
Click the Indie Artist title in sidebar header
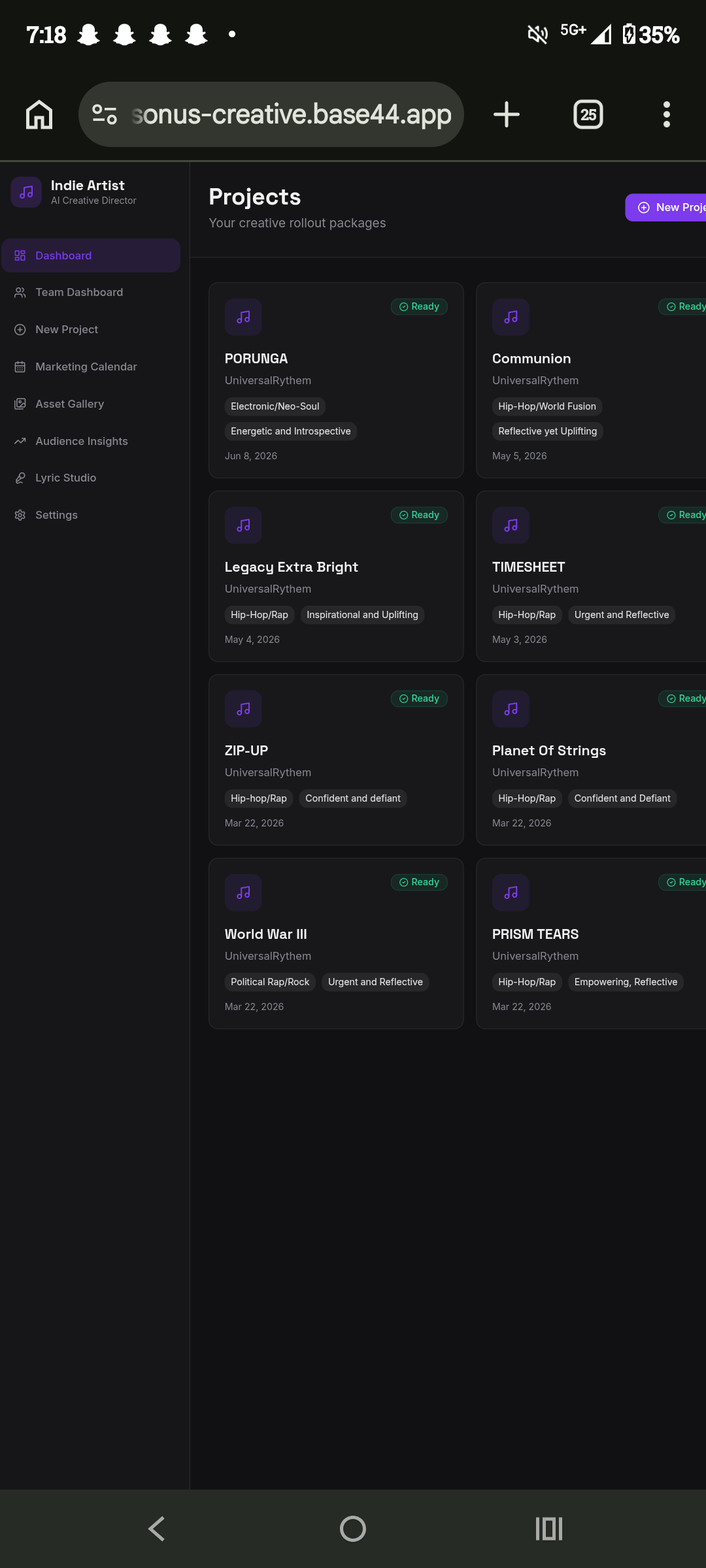point(88,186)
